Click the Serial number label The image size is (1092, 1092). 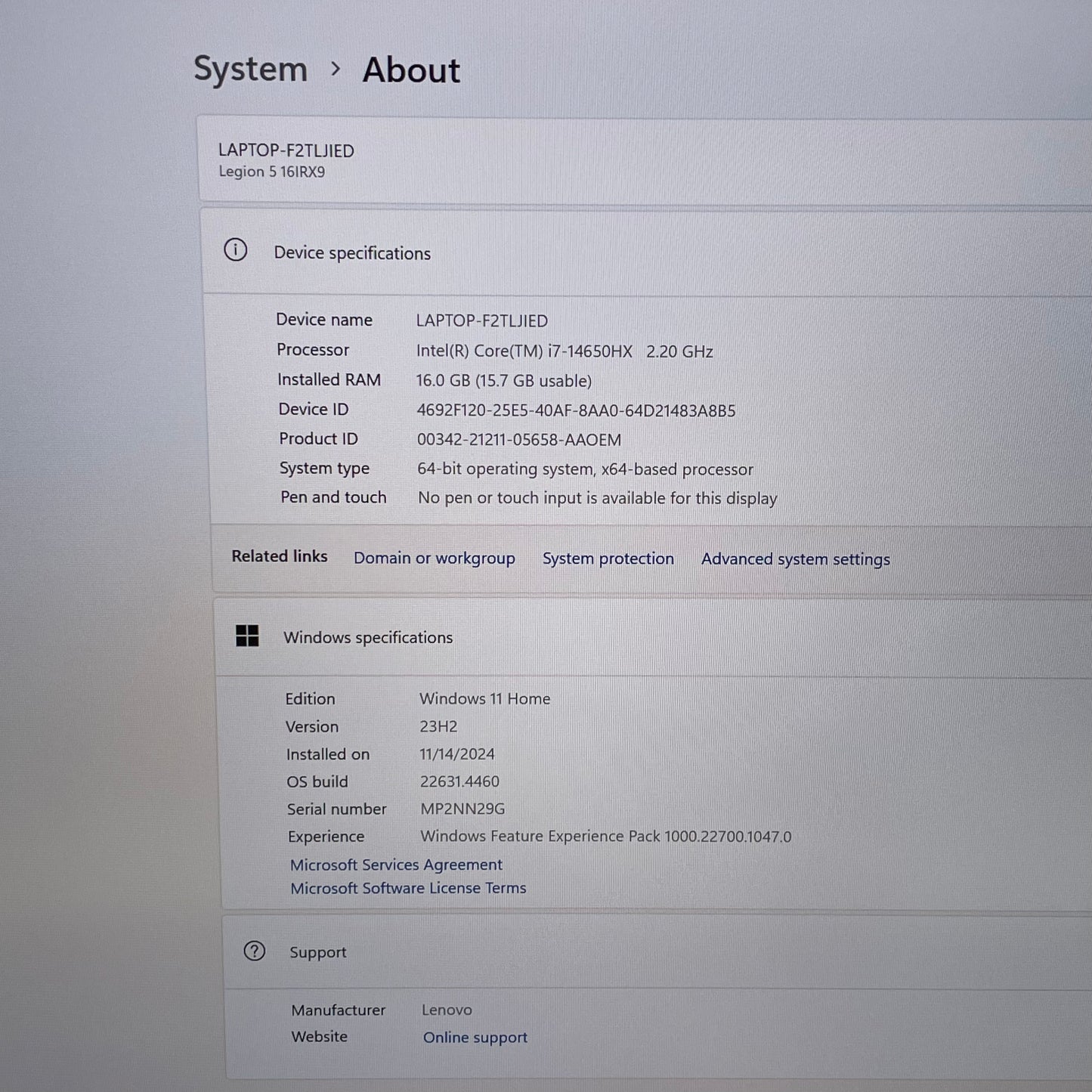click(337, 809)
